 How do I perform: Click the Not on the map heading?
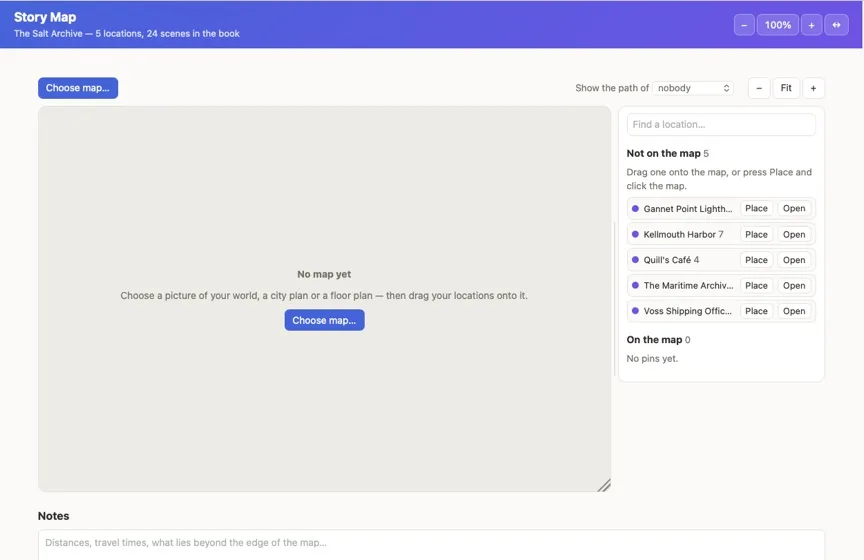coord(663,153)
